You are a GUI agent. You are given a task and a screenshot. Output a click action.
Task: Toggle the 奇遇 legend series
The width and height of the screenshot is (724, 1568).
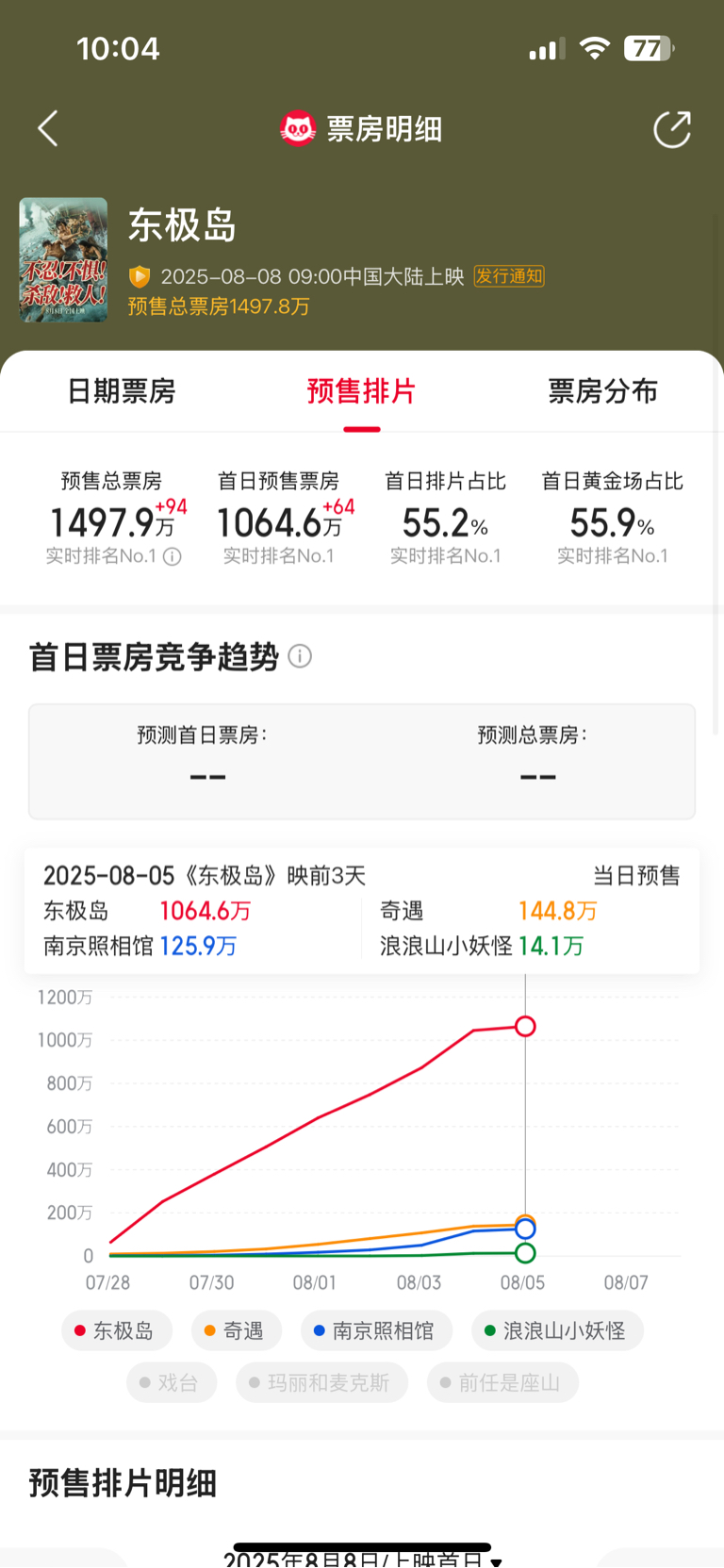(237, 1330)
